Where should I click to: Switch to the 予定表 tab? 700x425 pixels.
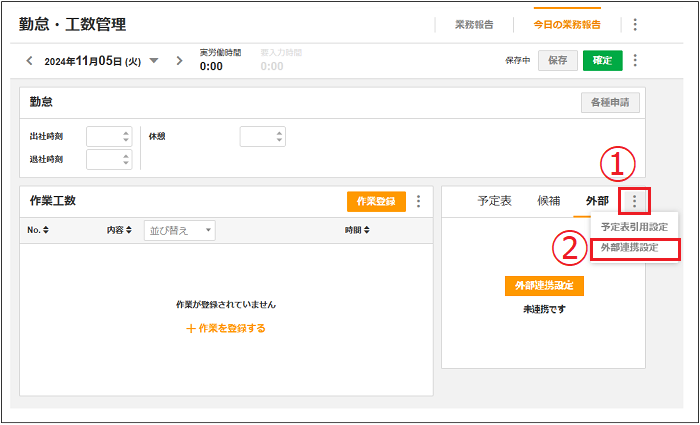click(495, 201)
